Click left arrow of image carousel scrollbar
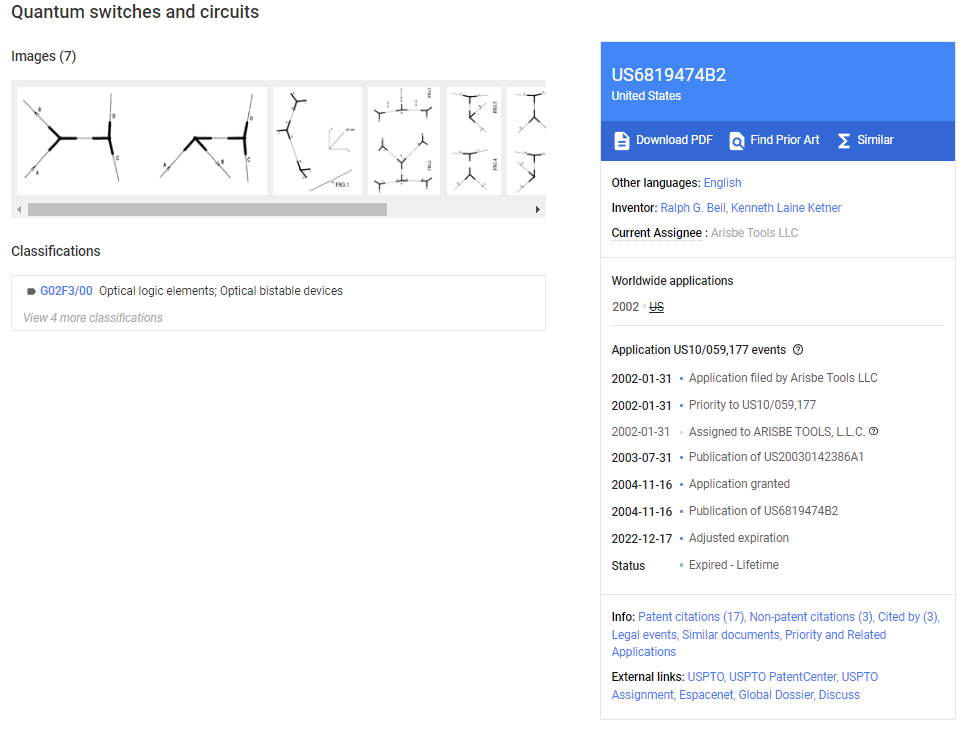 (19, 210)
